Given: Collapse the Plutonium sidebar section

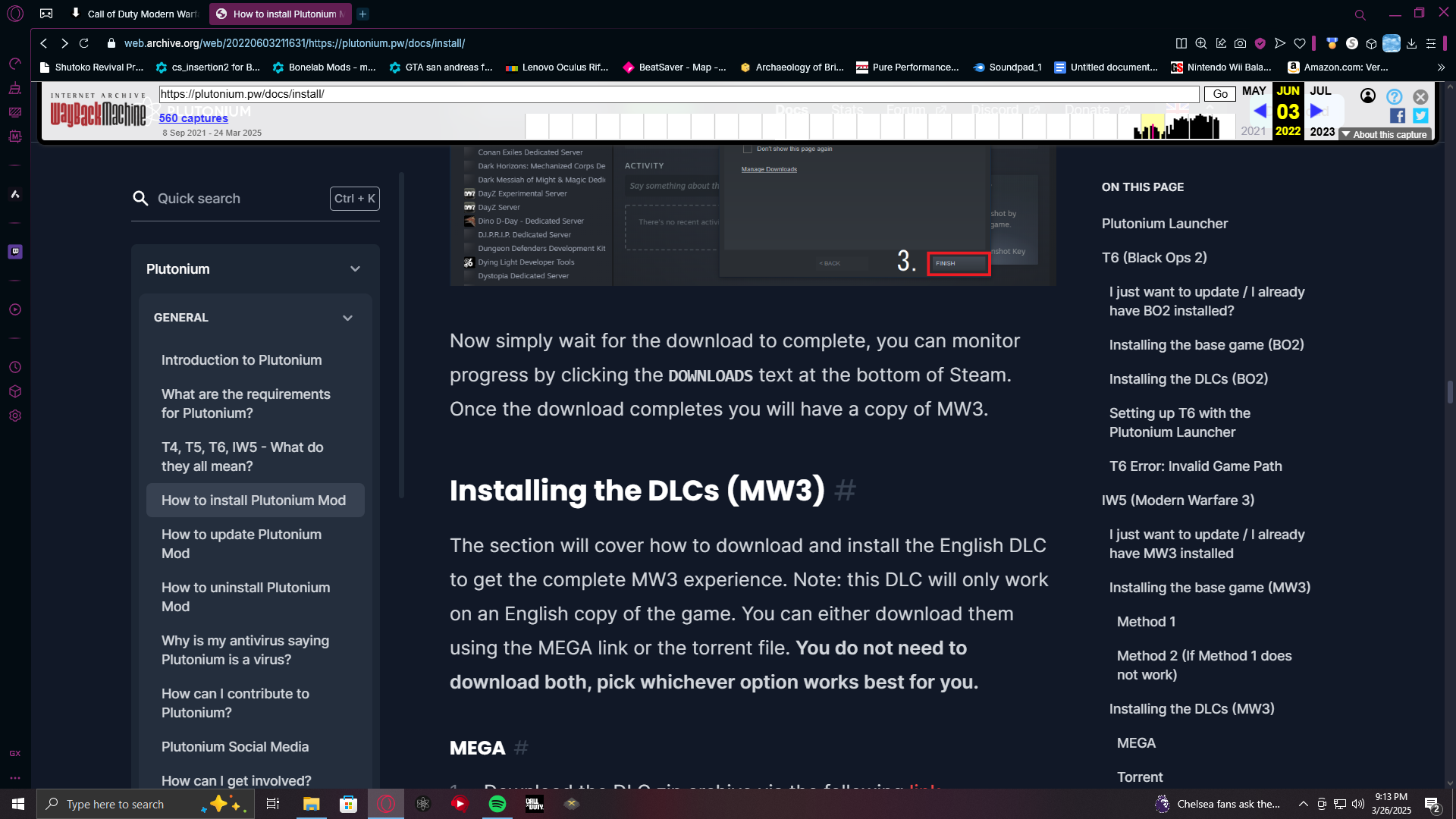Looking at the screenshot, I should click(355, 269).
